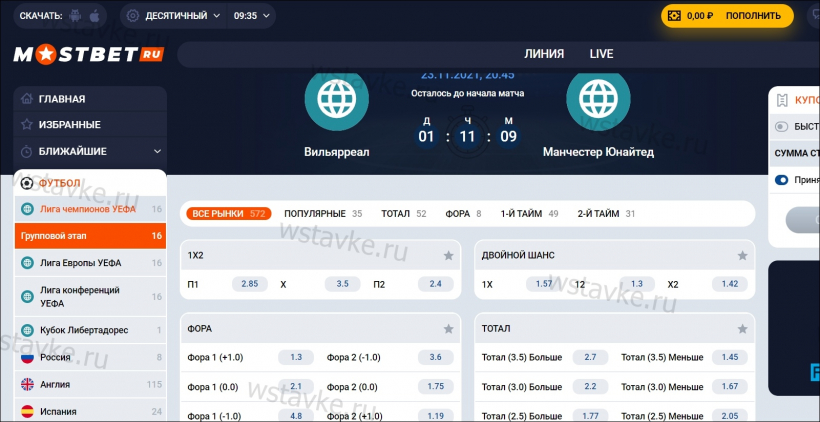This screenshot has width=820, height=422.
Task: Pick double chance 12 at 1.3
Action: [x=637, y=284]
